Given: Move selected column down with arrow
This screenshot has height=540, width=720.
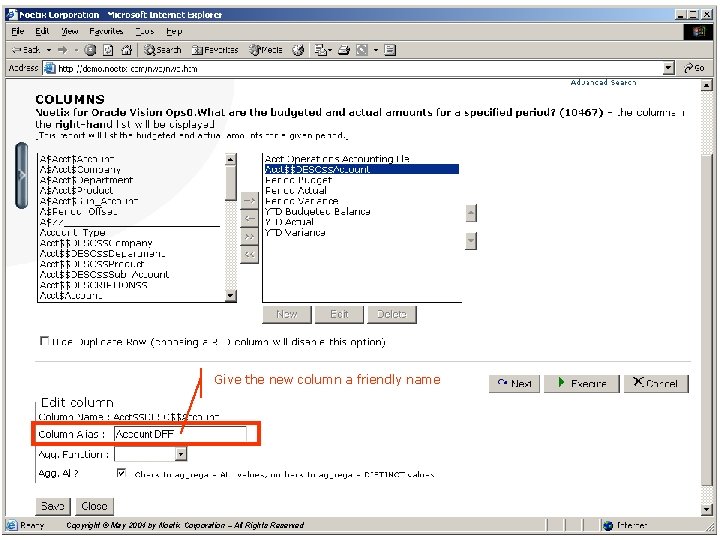Looking at the screenshot, I should (471, 241).
